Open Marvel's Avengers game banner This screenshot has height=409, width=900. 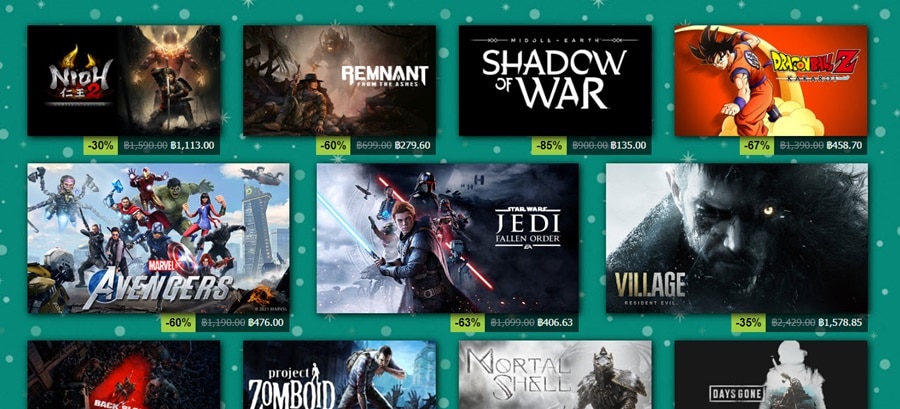158,238
